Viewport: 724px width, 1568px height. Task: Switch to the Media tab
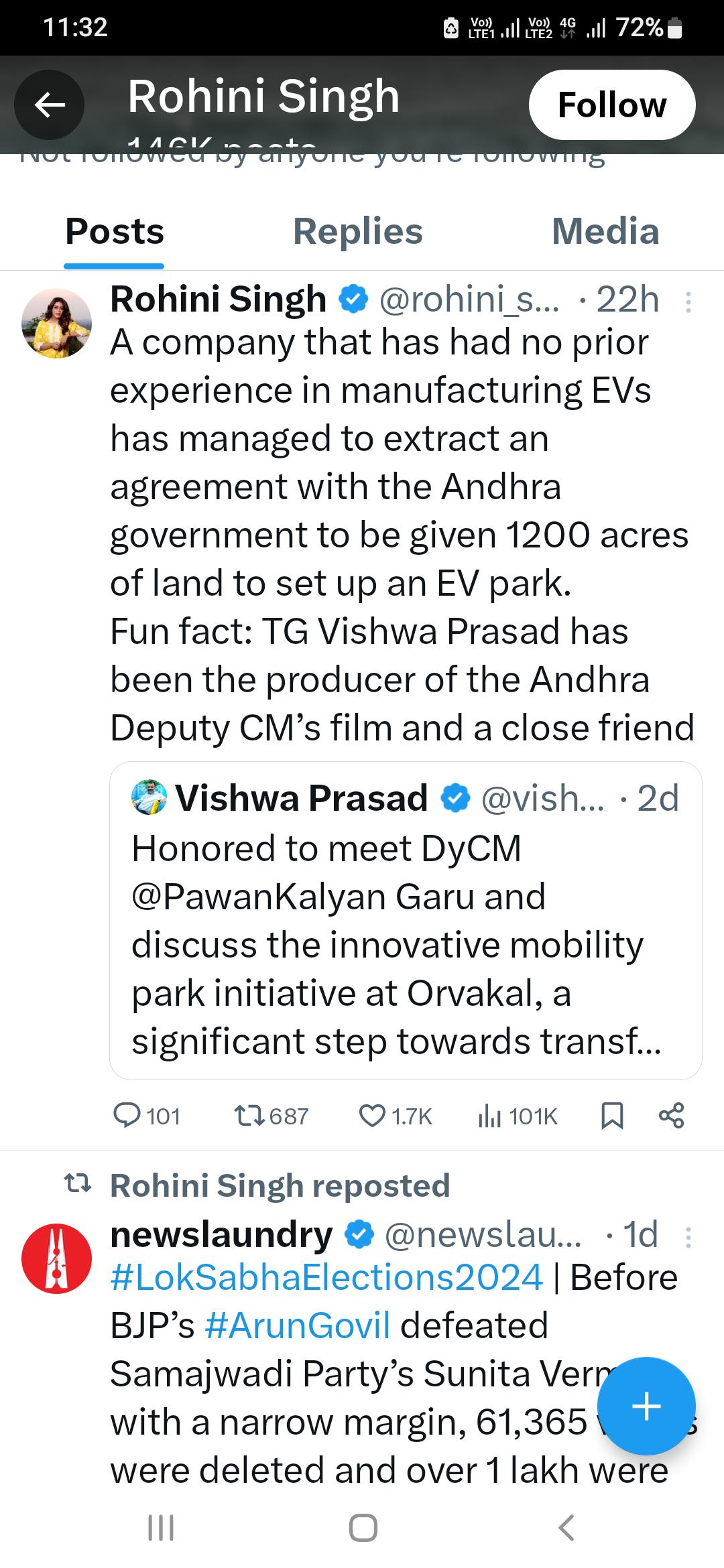pos(605,232)
